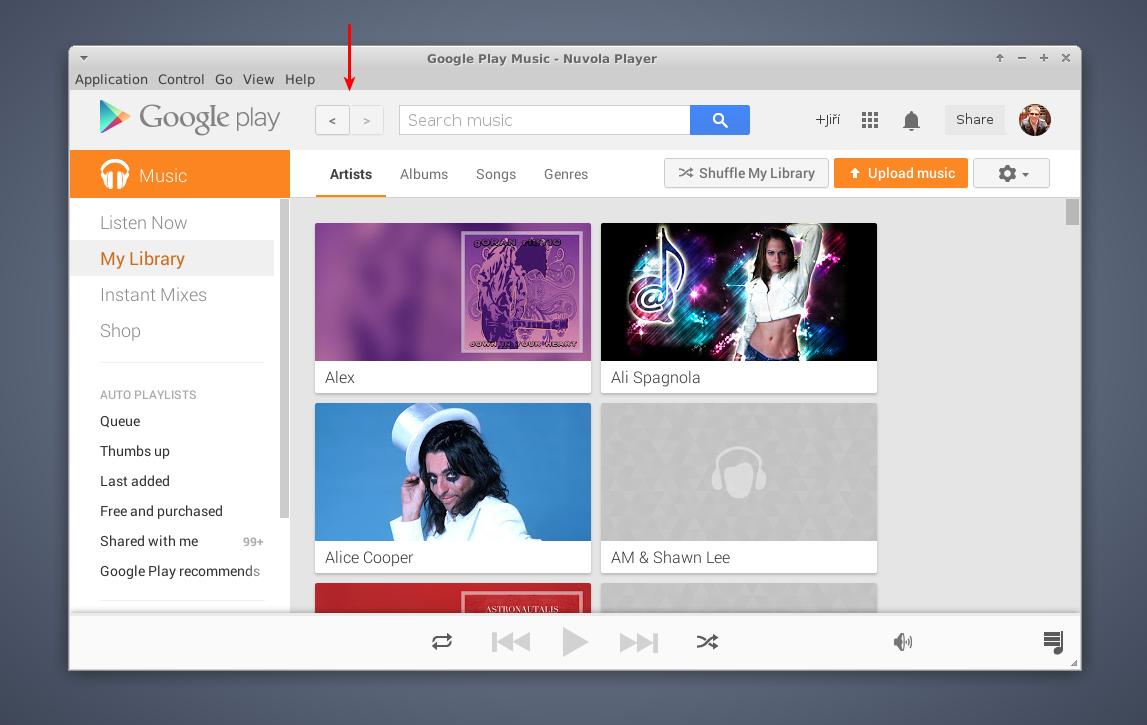
Task: Open the settings gear dropdown
Action: pos(1011,173)
